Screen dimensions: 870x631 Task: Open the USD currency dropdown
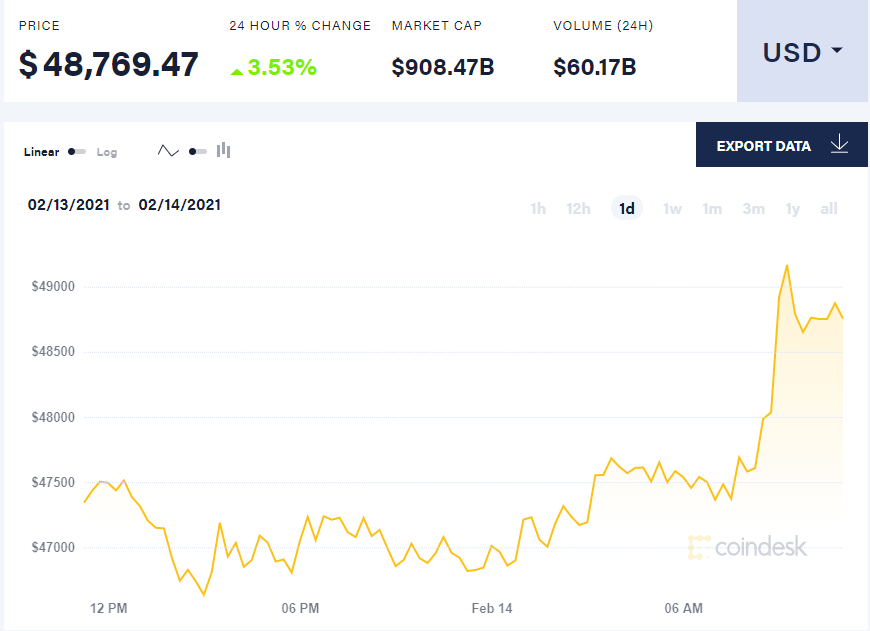pyautogui.click(x=802, y=52)
